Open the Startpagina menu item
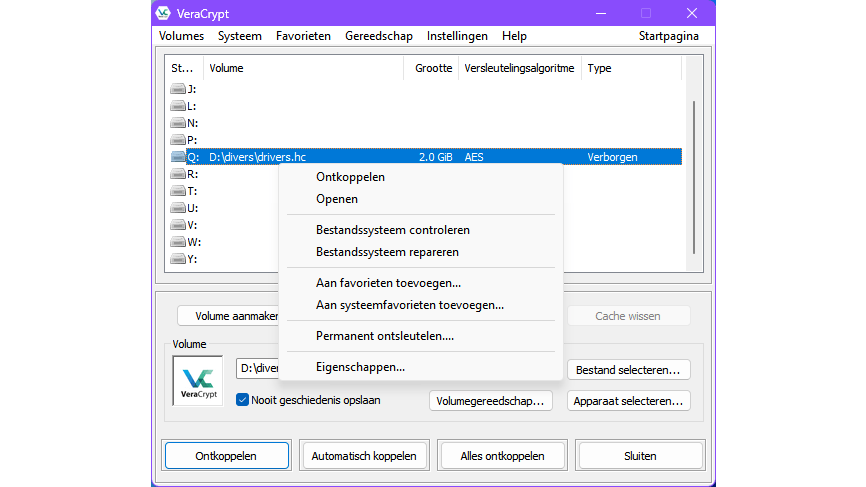Viewport: 866px width, 487px height. [669, 36]
